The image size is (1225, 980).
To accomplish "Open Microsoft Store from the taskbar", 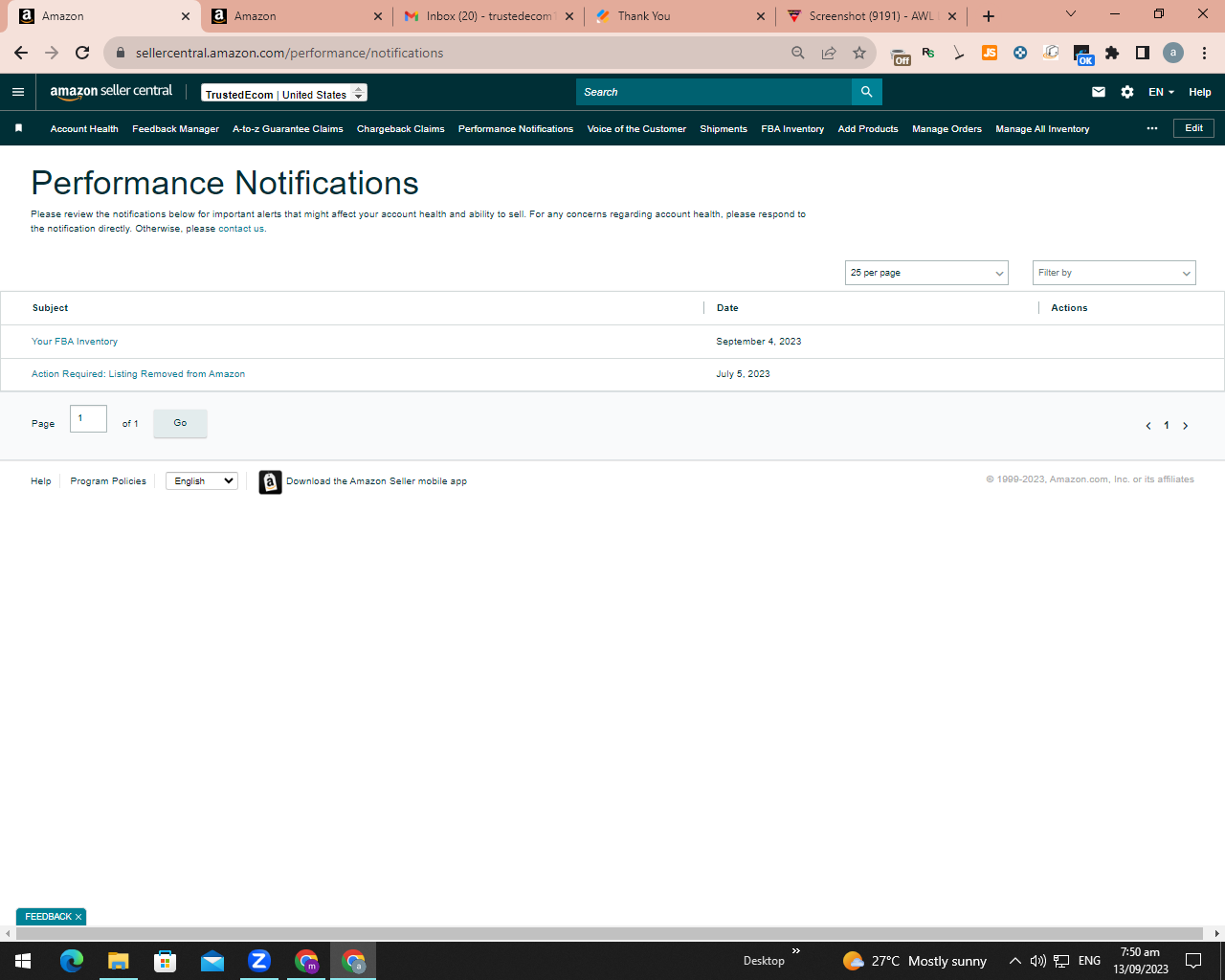I will [x=165, y=961].
